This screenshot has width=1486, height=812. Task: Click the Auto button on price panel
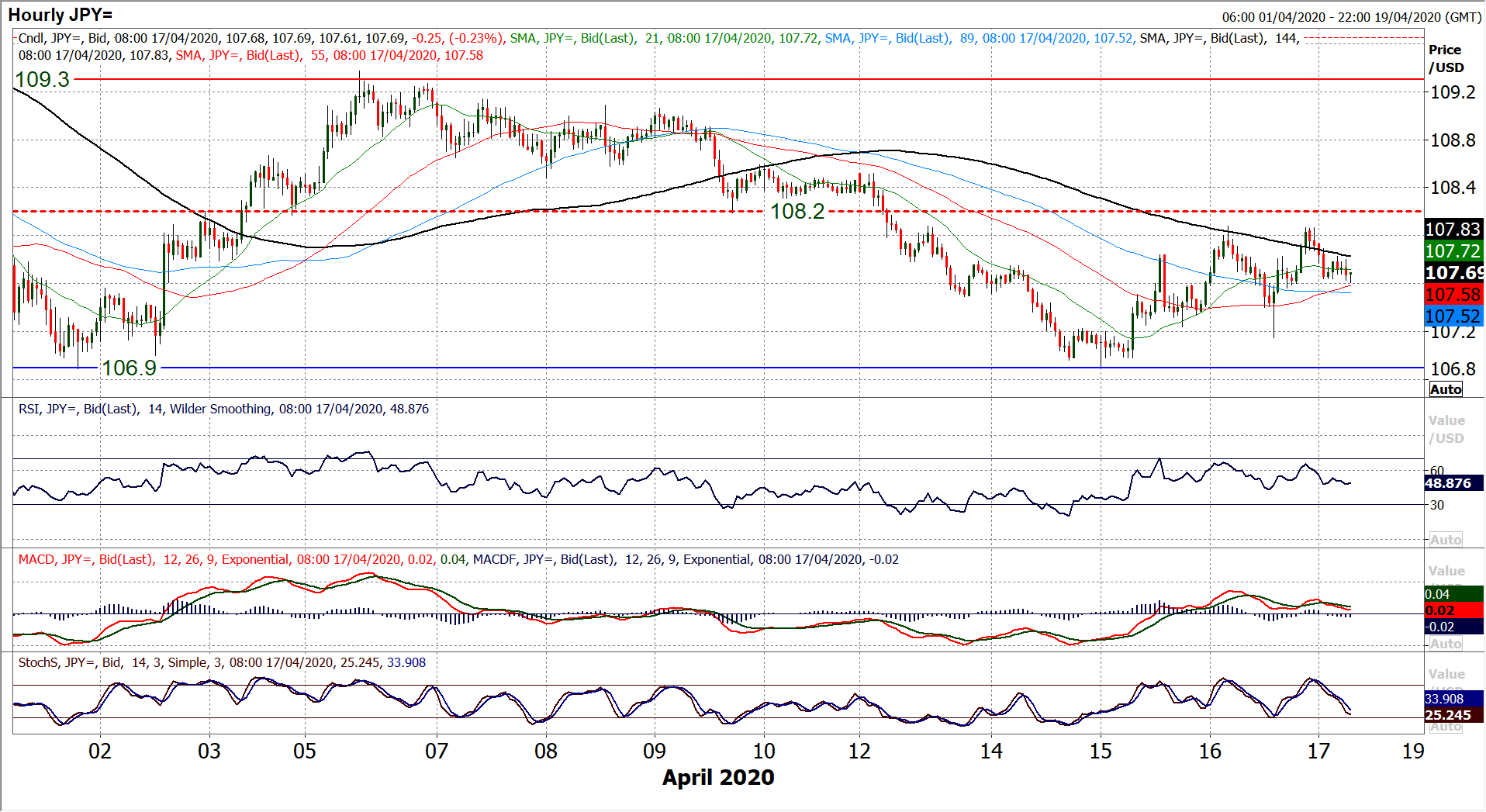coord(1446,389)
